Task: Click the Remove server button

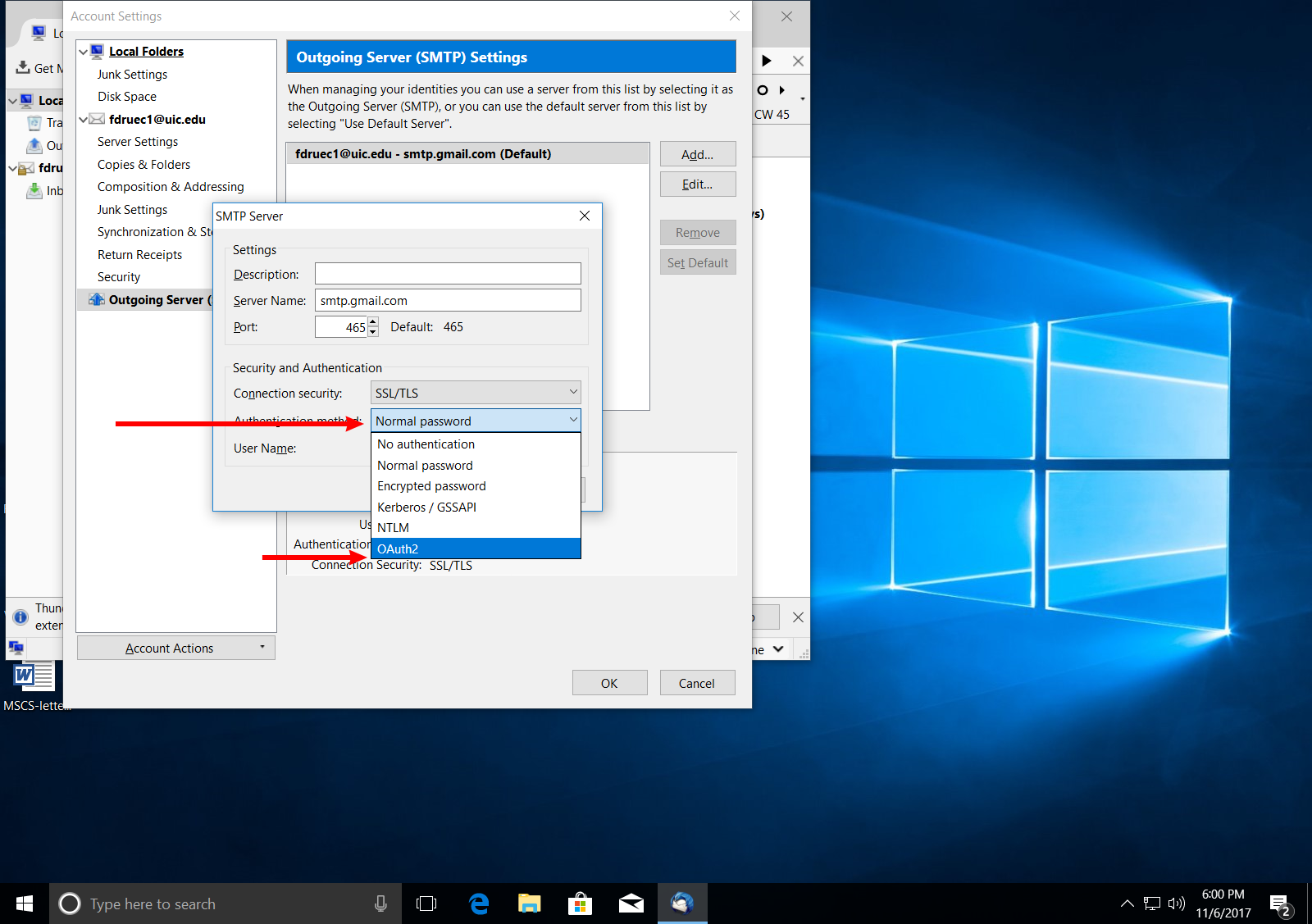Action: tap(698, 232)
